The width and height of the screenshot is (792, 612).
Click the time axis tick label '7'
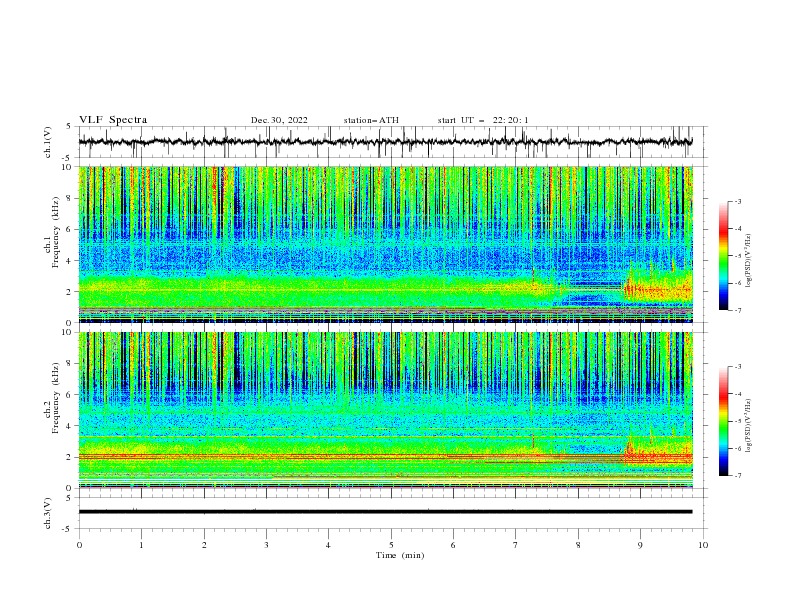coord(516,545)
